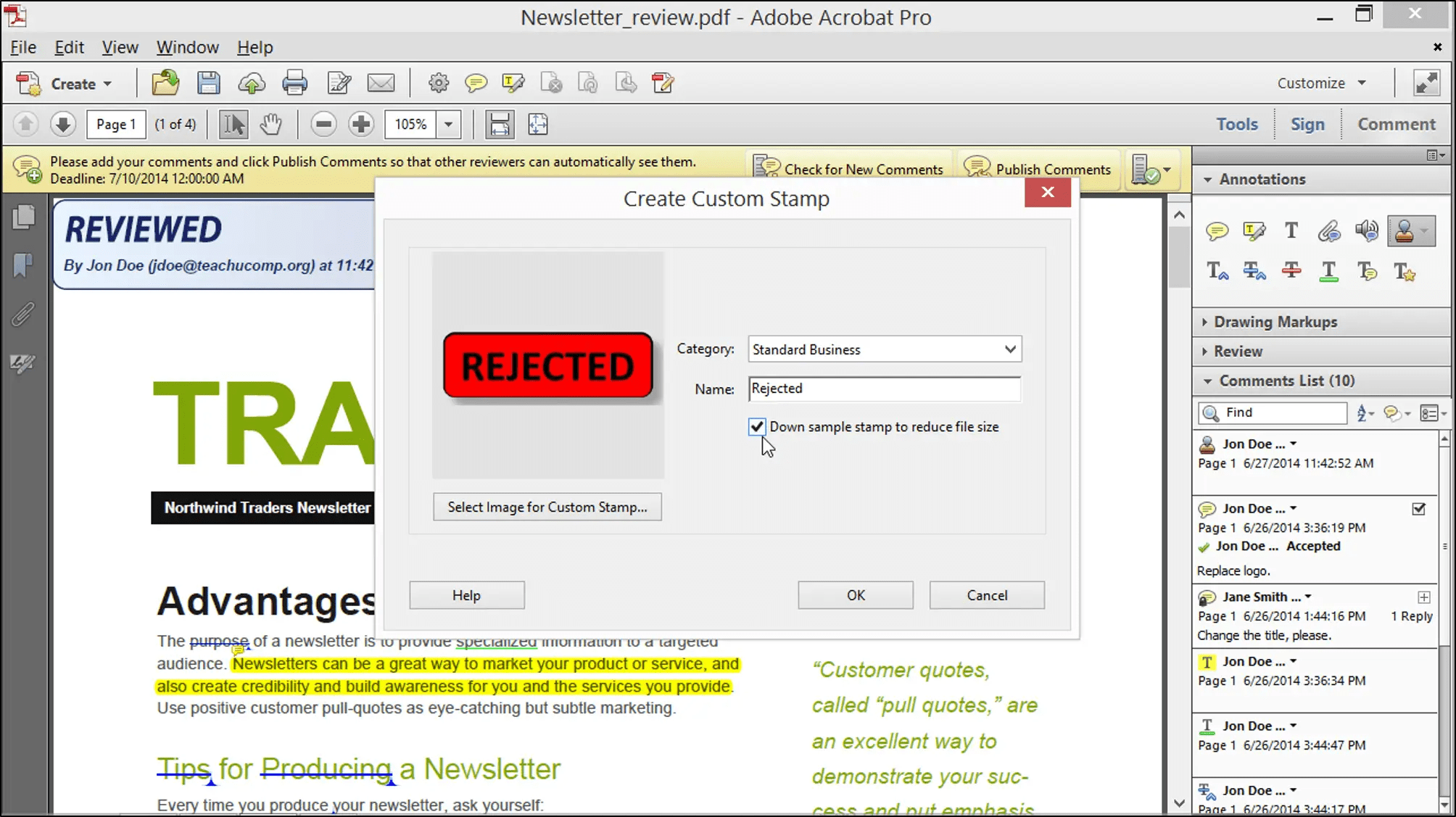The height and width of the screenshot is (817, 1456).
Task: Open the zoom percentage dropdown showing 105%
Action: (x=450, y=124)
